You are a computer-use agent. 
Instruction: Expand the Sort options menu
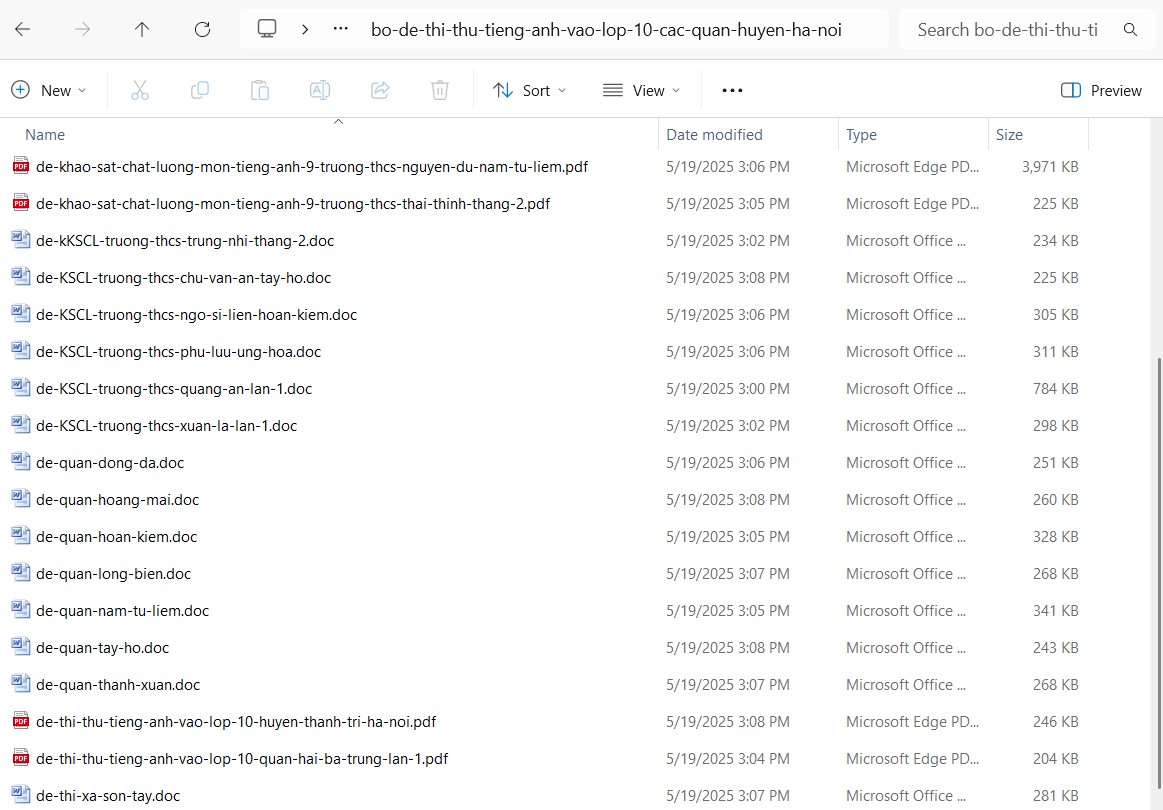click(x=529, y=90)
